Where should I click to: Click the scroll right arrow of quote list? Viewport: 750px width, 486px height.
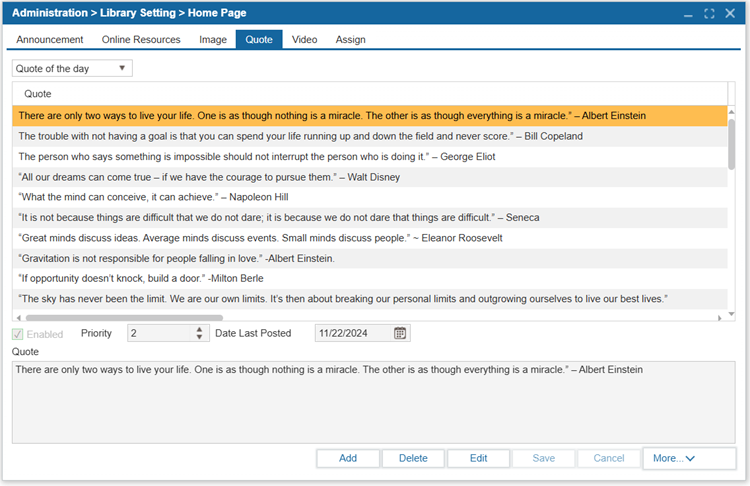tap(719, 318)
